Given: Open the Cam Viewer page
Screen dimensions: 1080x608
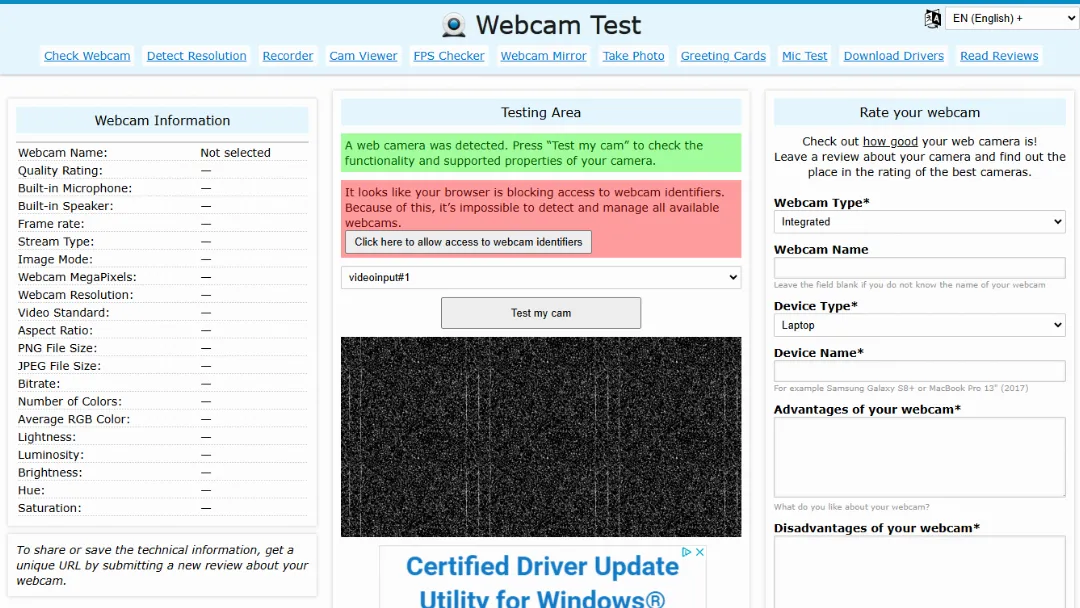Looking at the screenshot, I should pos(363,55).
